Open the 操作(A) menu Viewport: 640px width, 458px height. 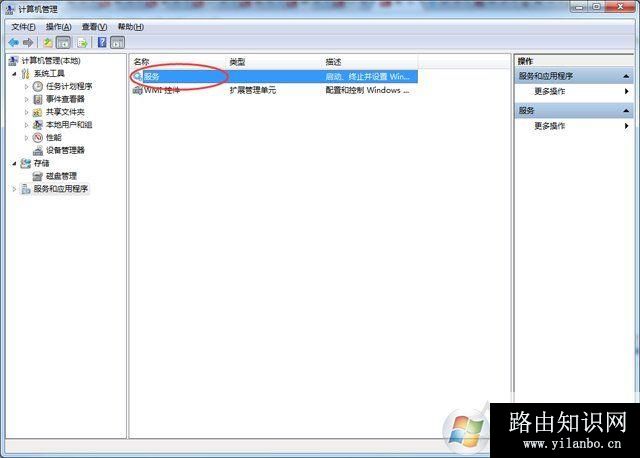(x=58, y=27)
